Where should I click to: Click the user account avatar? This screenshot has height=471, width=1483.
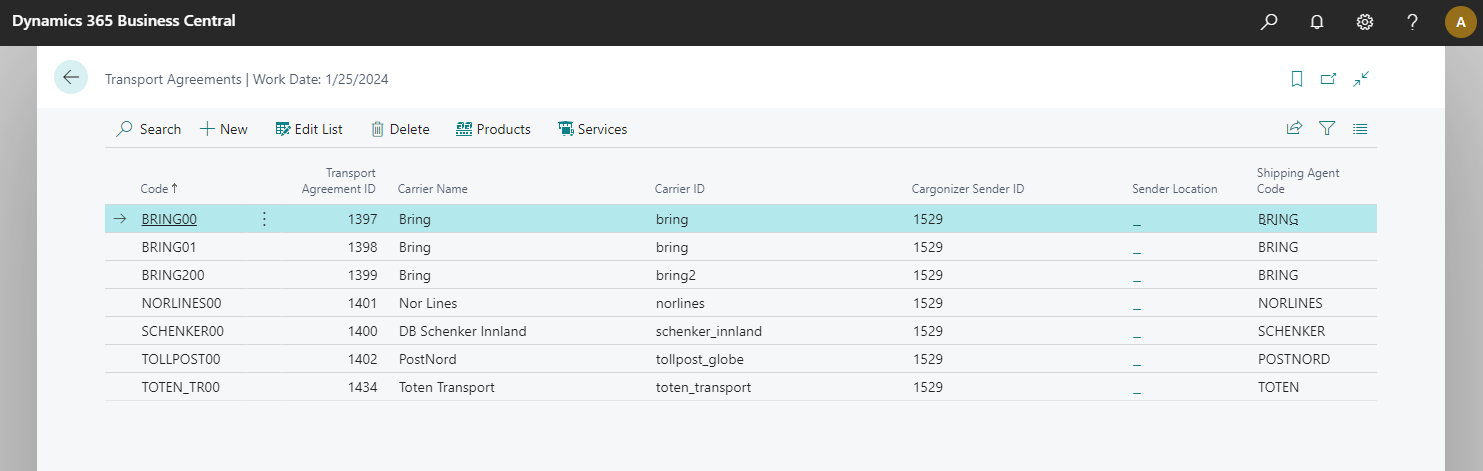pyautogui.click(x=1460, y=21)
